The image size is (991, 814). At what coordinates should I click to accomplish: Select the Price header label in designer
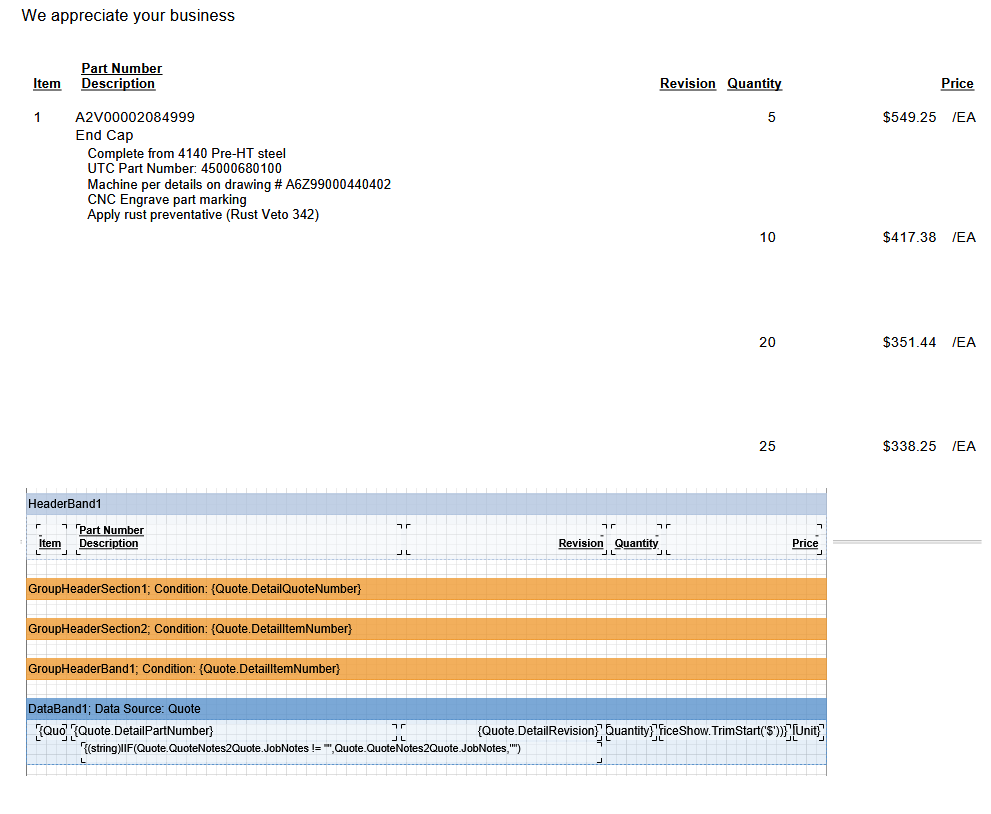click(x=805, y=543)
